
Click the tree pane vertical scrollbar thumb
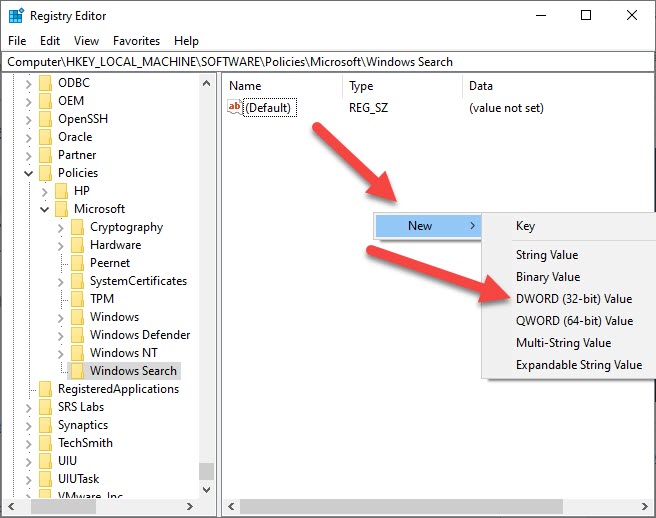pos(206,472)
